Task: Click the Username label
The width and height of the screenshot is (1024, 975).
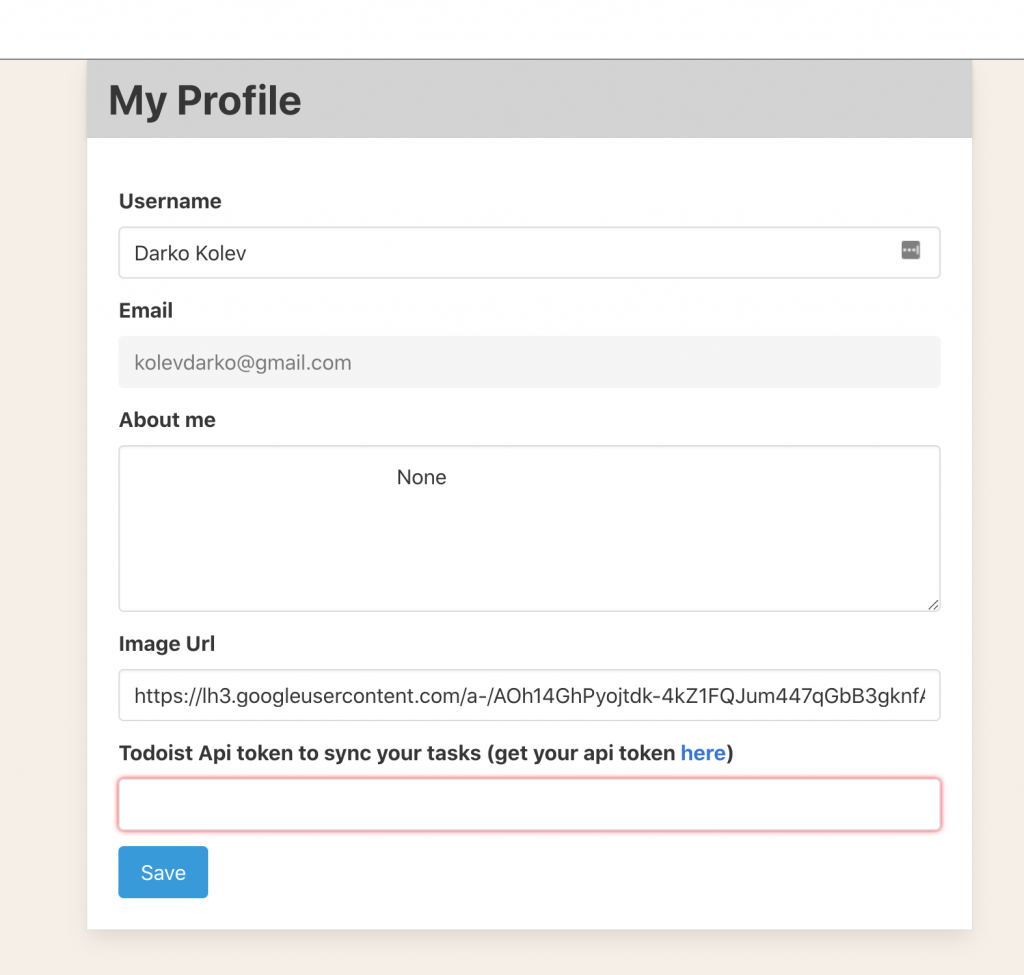Action: coord(170,201)
